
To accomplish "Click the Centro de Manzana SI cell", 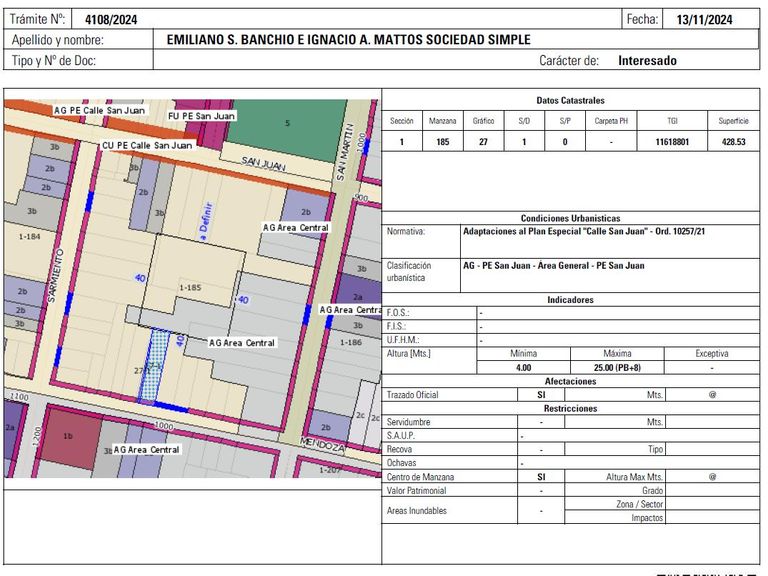I will click(x=541, y=477).
